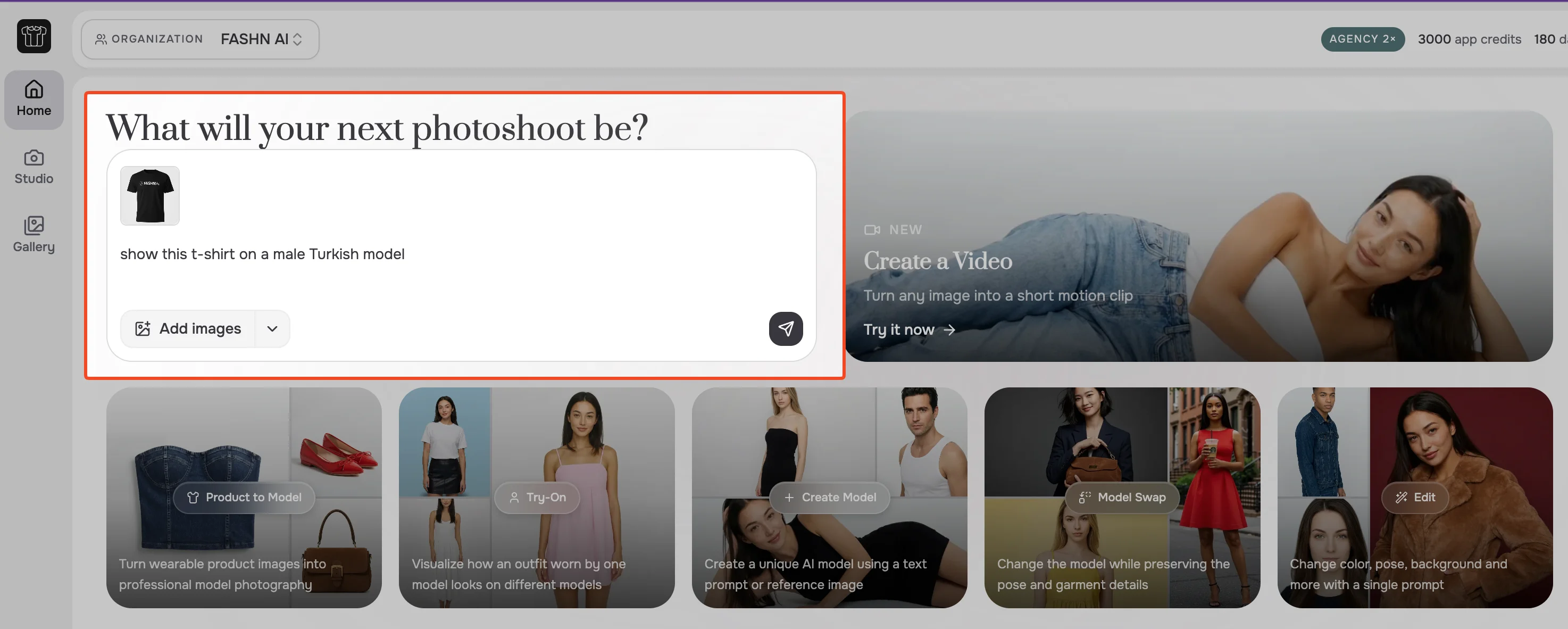The width and height of the screenshot is (1568, 629).
Task: Expand the Add images dropdown chevron
Action: coord(272,329)
